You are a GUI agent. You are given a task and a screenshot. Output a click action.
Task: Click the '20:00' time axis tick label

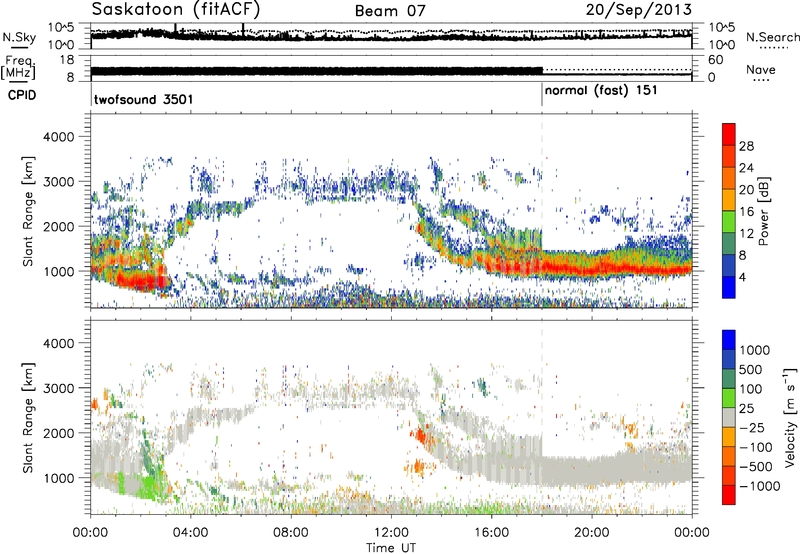[591, 533]
